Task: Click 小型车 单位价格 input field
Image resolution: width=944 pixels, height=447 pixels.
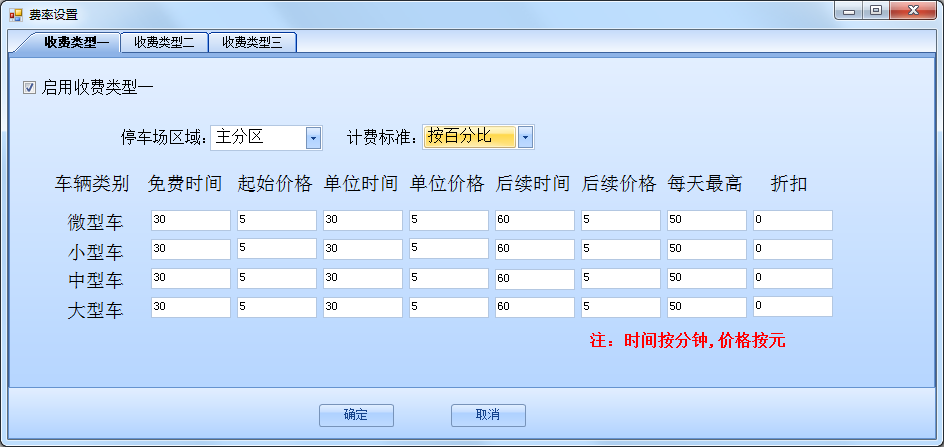Action: (x=448, y=248)
